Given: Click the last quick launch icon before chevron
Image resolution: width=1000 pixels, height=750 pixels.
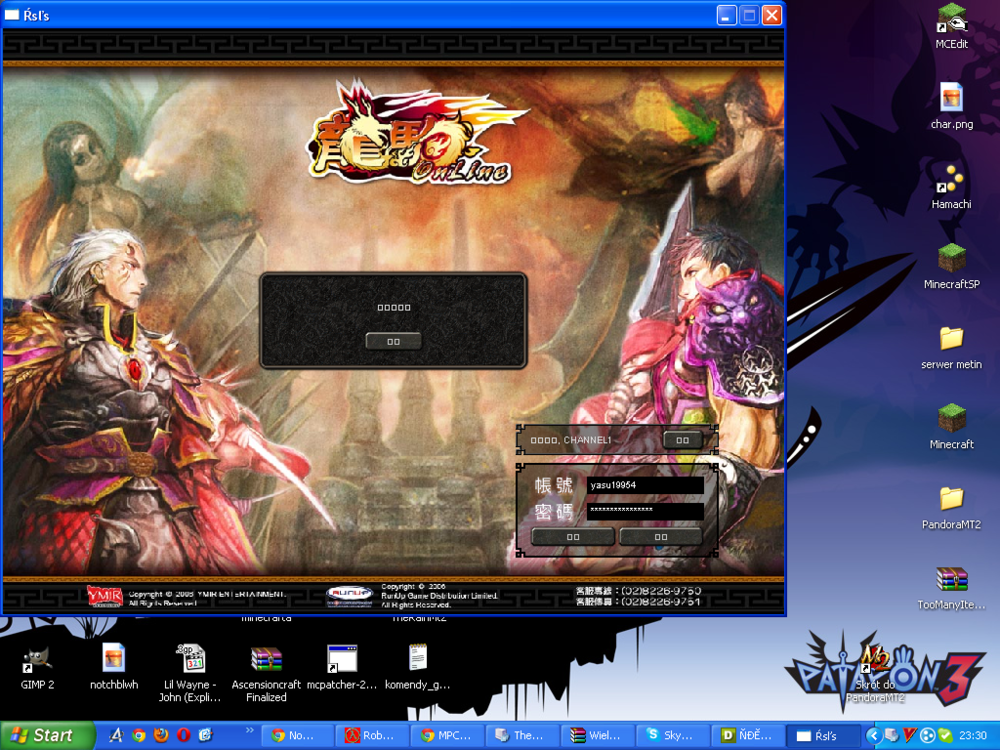Looking at the screenshot, I should coord(205,735).
